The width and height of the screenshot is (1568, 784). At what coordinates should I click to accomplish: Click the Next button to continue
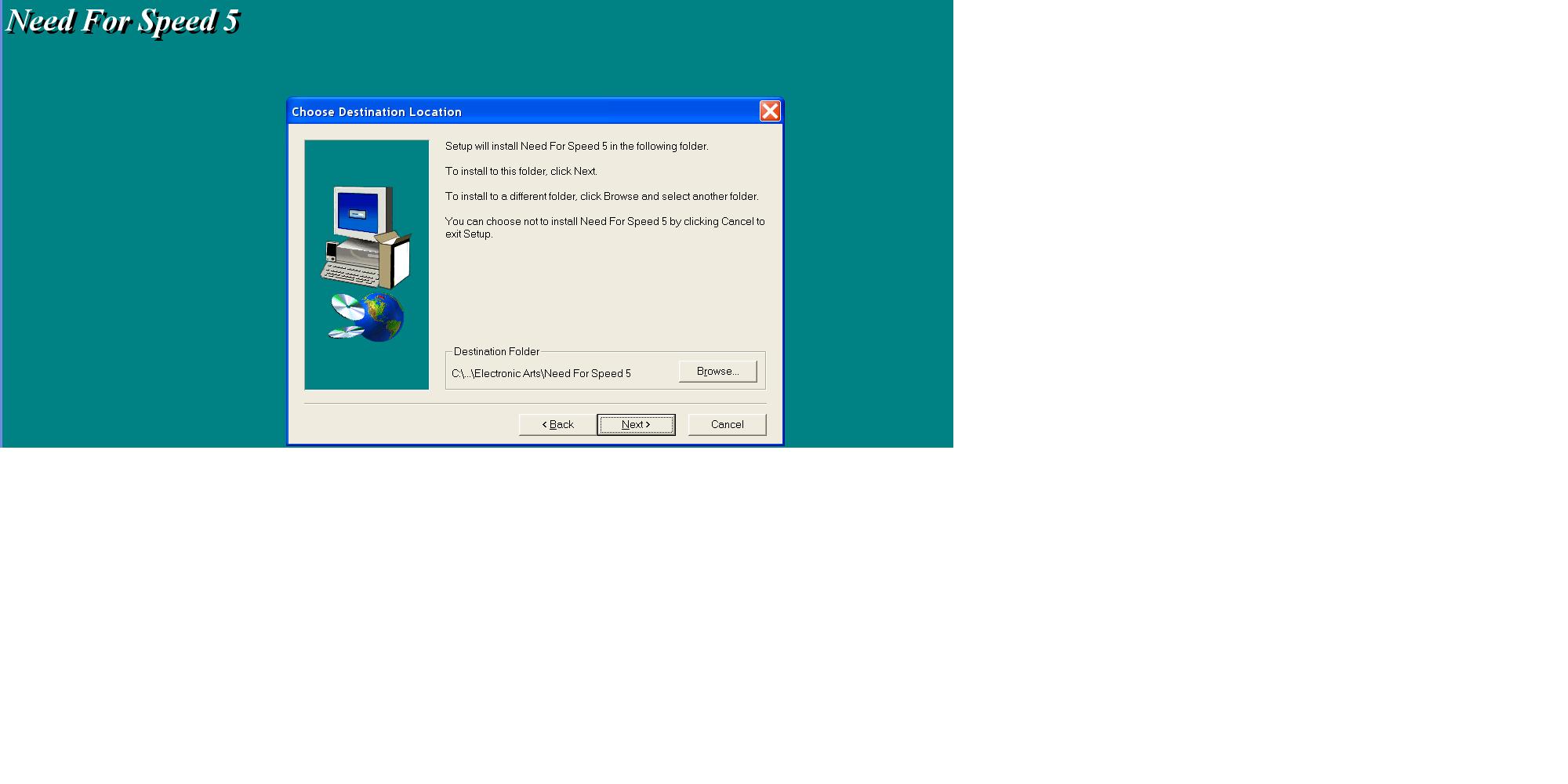pos(636,425)
